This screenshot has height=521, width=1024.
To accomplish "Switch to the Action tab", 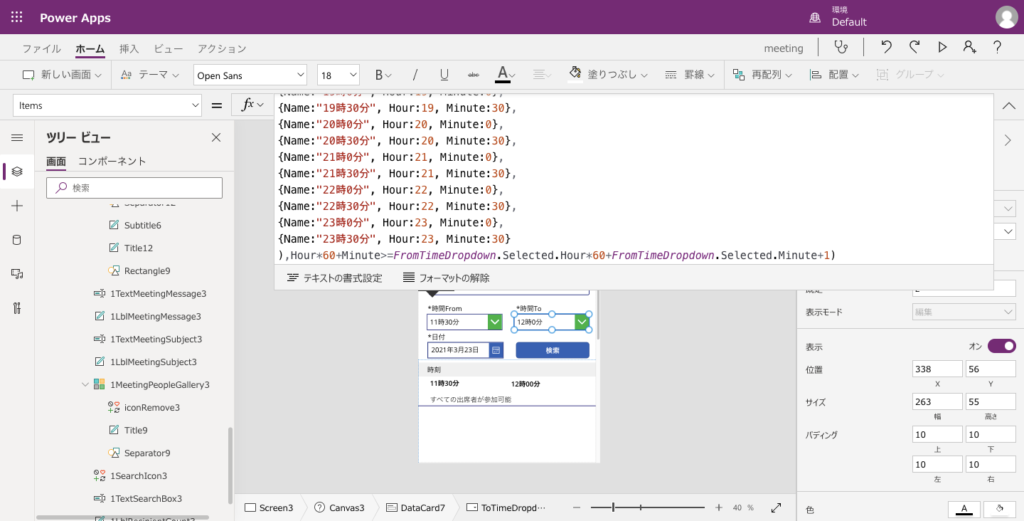I will pyautogui.click(x=222, y=48).
